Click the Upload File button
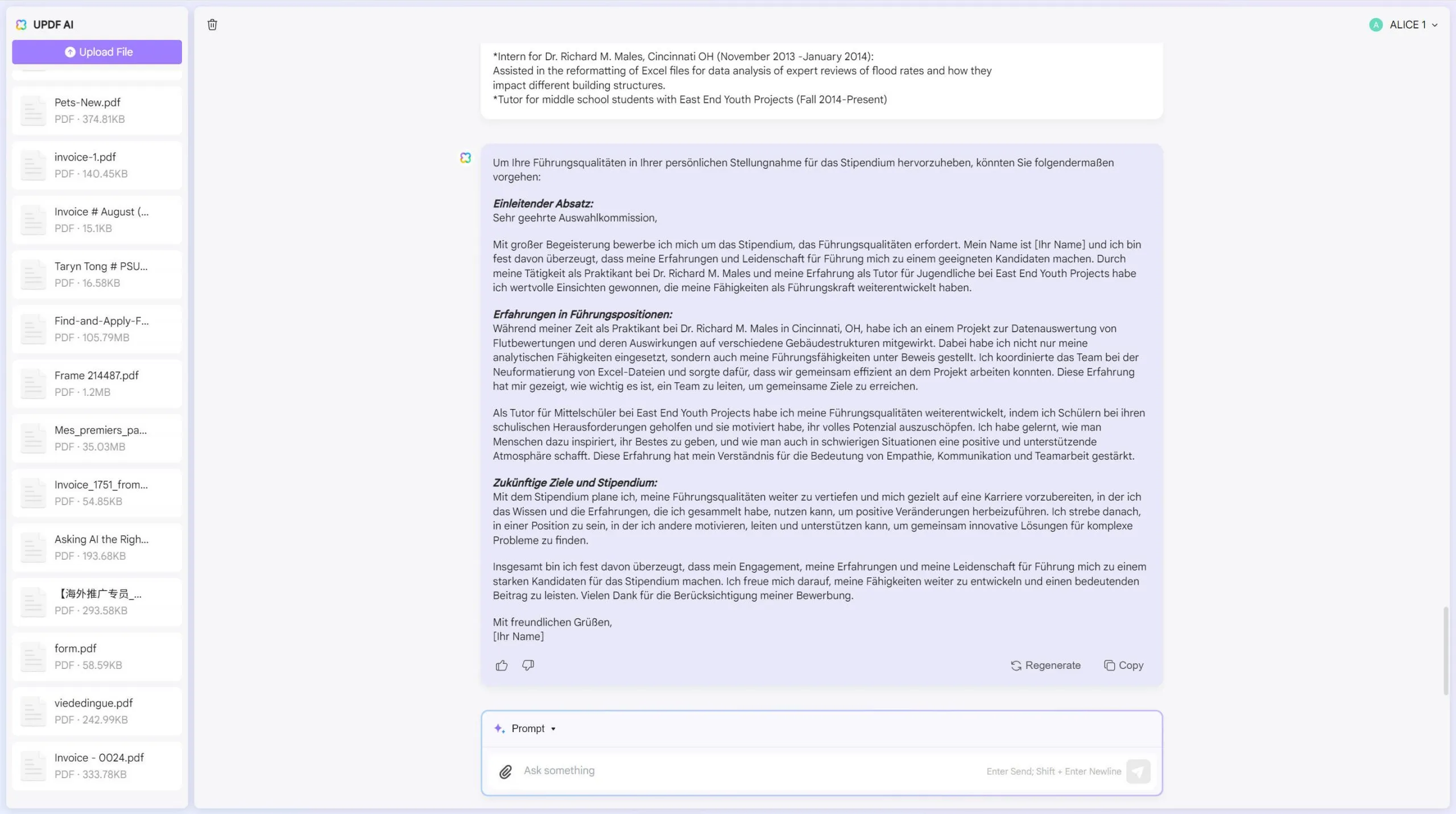 pyautogui.click(x=97, y=51)
